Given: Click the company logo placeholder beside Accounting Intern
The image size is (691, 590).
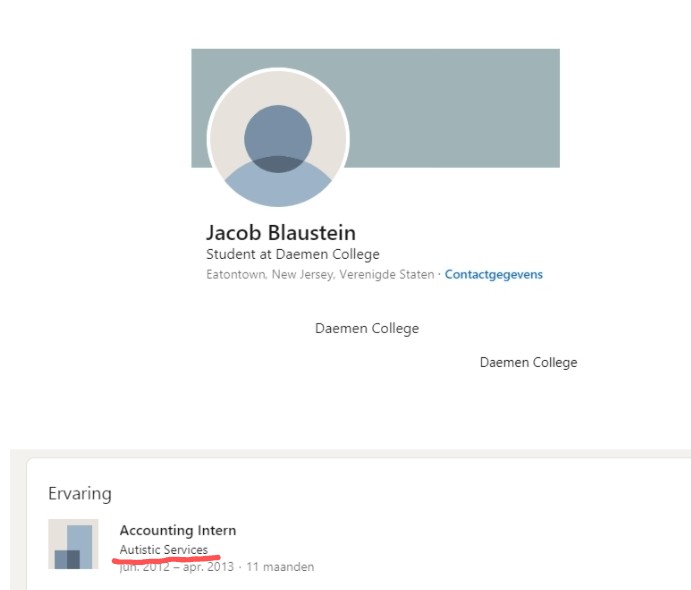Looking at the screenshot, I should (73, 544).
